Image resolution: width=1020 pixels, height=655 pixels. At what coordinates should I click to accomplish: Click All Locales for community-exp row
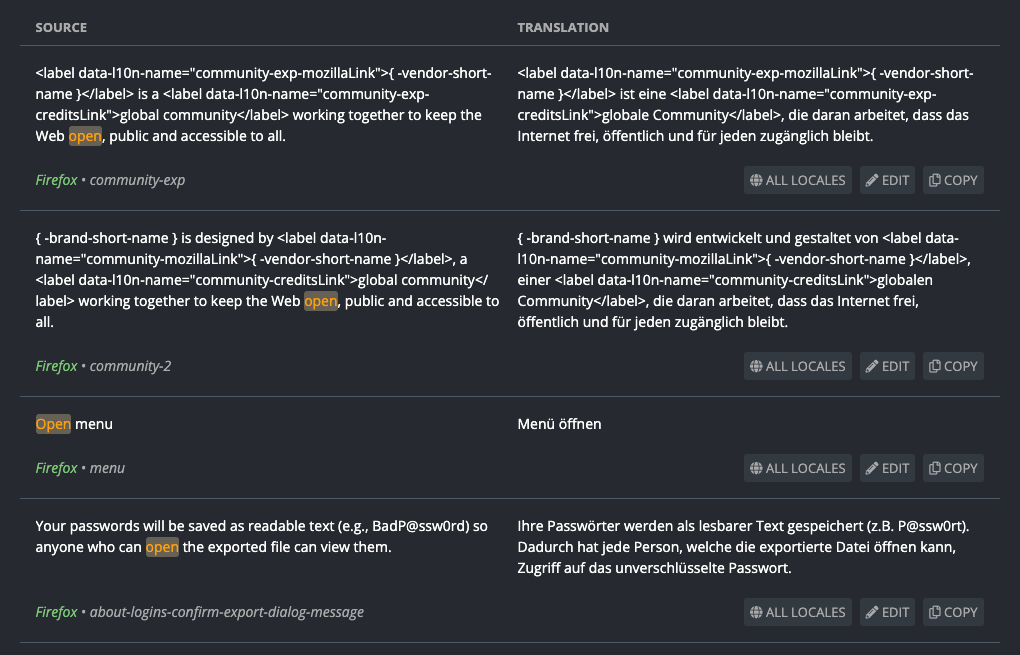click(798, 180)
